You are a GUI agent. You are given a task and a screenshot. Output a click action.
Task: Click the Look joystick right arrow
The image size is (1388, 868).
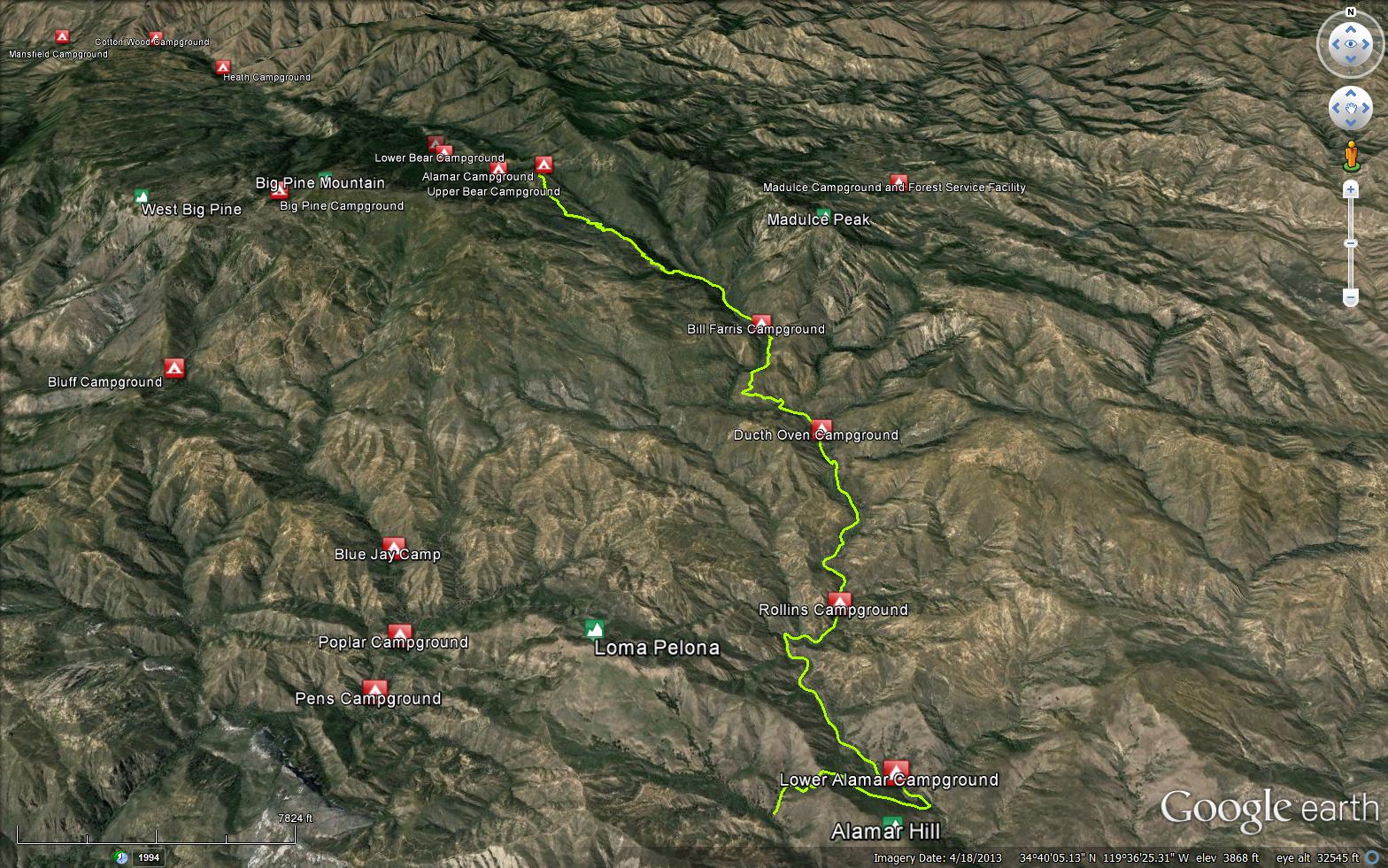pos(1368,44)
